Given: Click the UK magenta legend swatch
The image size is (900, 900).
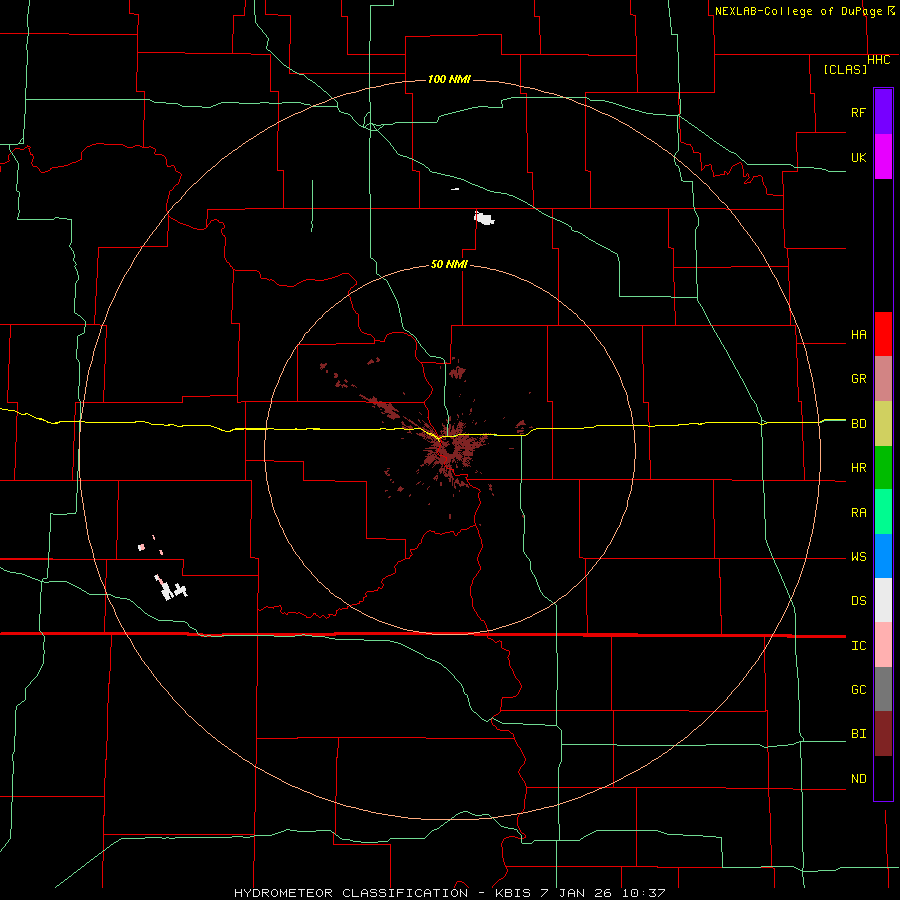Looking at the screenshot, I should [x=883, y=157].
